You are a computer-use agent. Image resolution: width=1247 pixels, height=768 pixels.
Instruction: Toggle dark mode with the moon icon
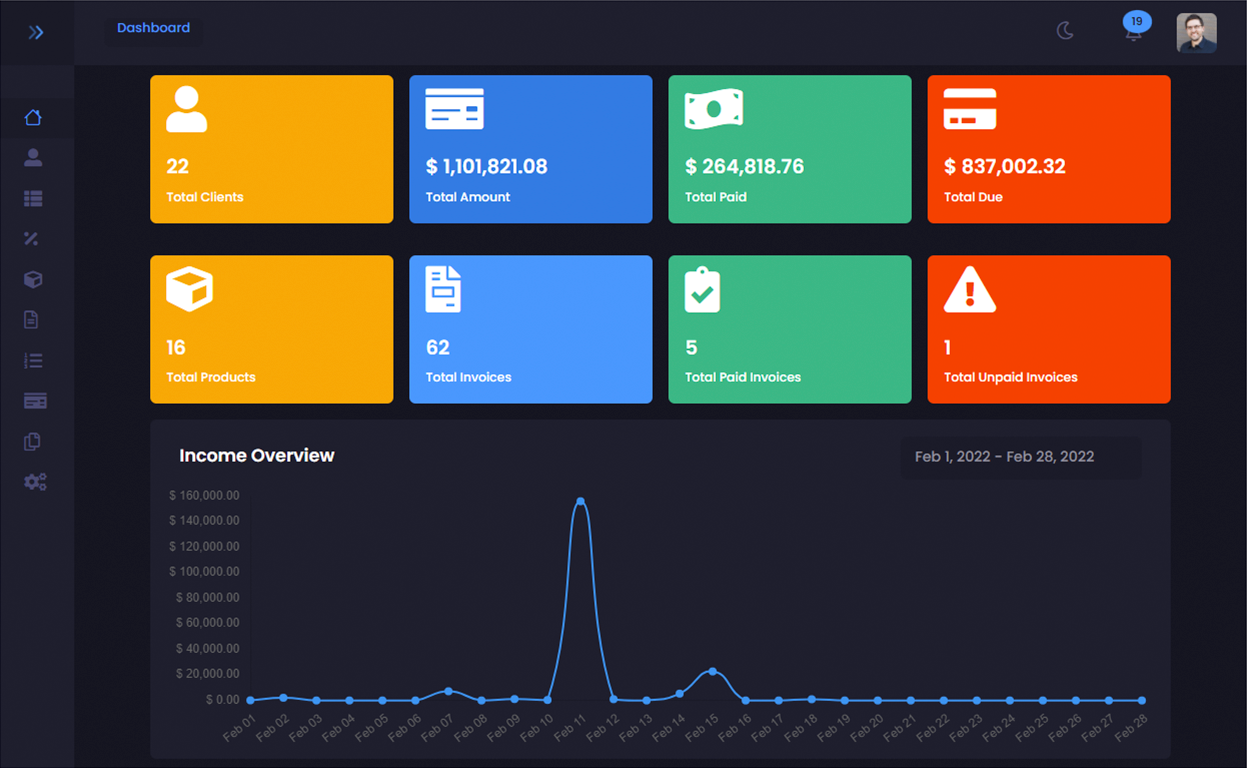point(1064,31)
